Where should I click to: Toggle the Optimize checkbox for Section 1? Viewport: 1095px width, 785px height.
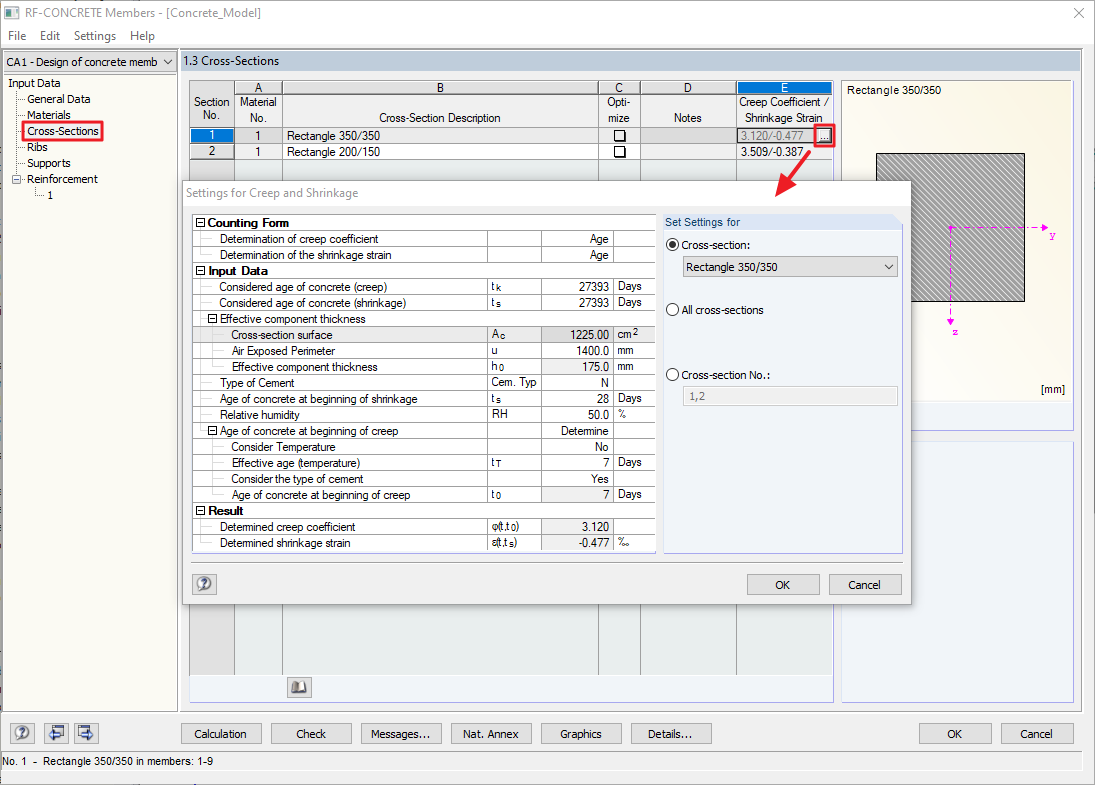click(619, 135)
